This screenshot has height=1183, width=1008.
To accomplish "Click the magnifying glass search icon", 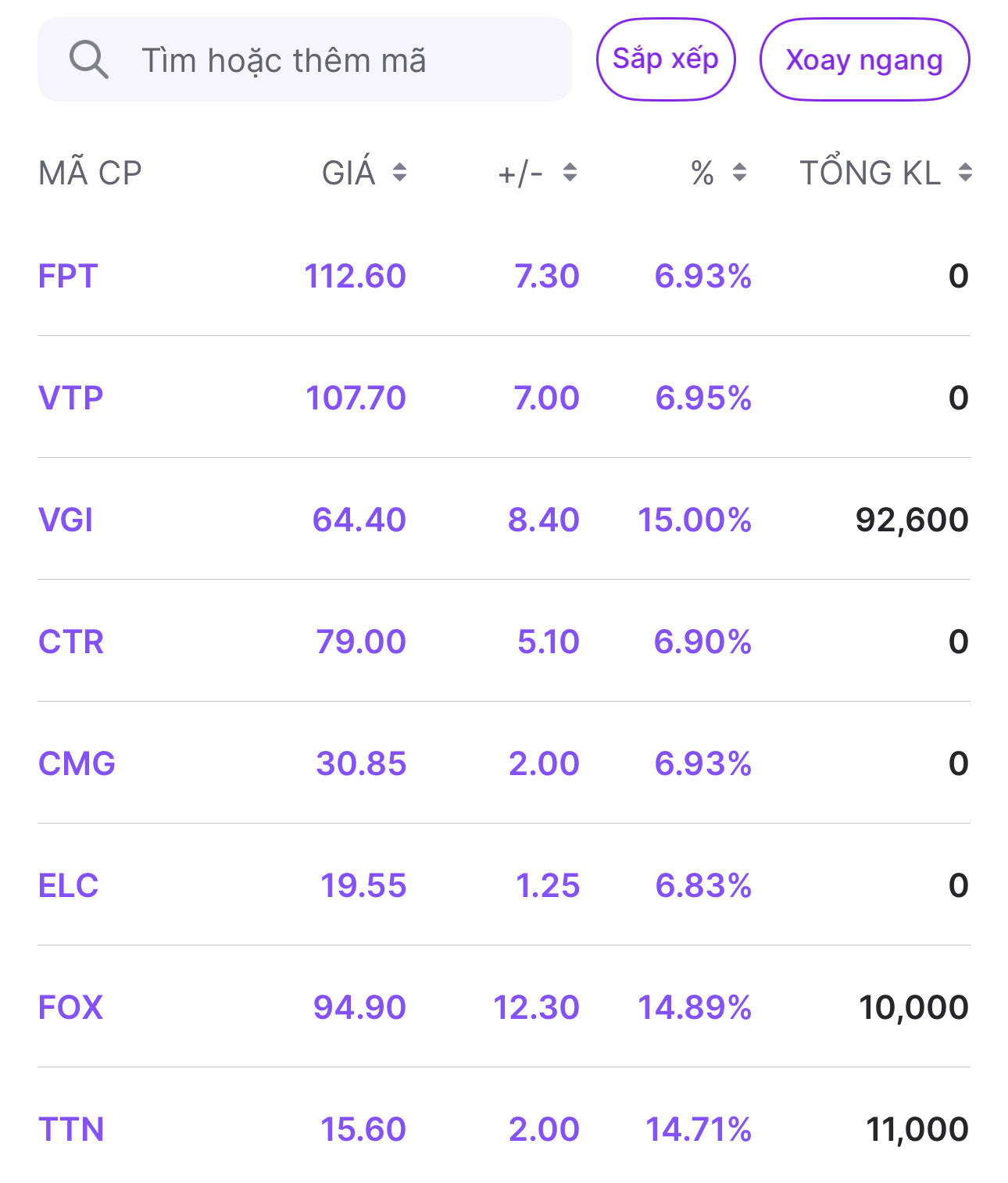I will point(88,59).
